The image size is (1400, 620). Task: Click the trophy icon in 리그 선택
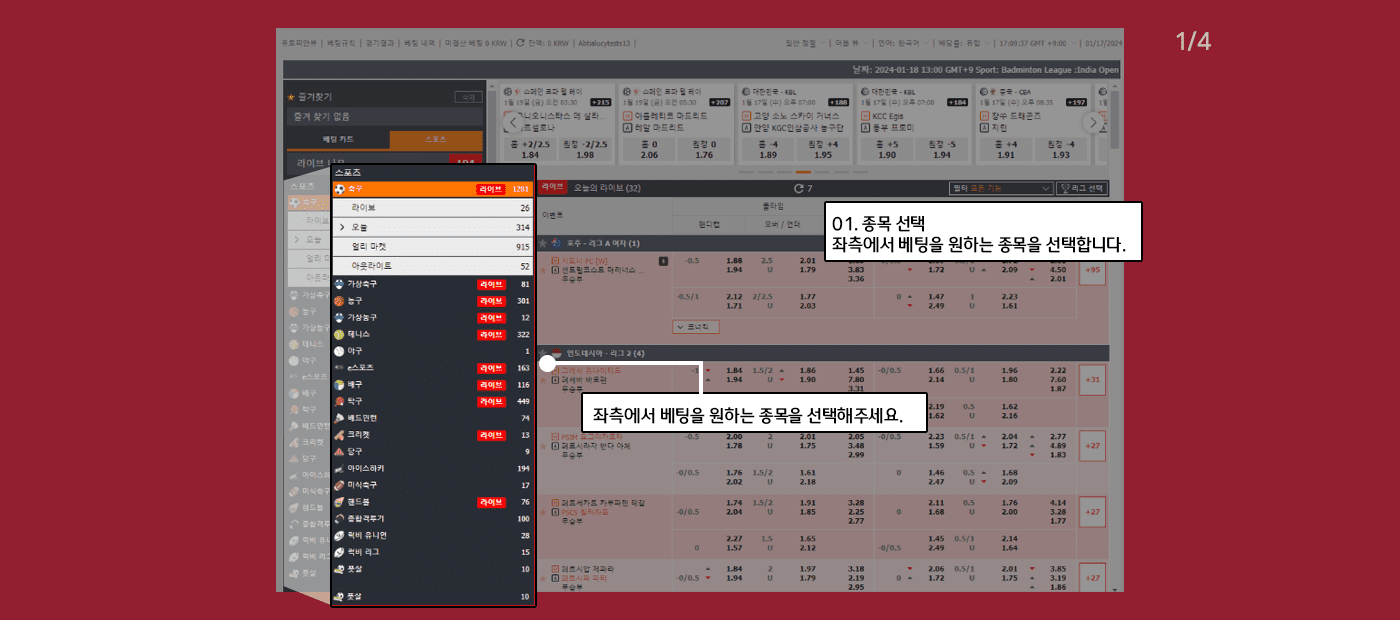1065,188
